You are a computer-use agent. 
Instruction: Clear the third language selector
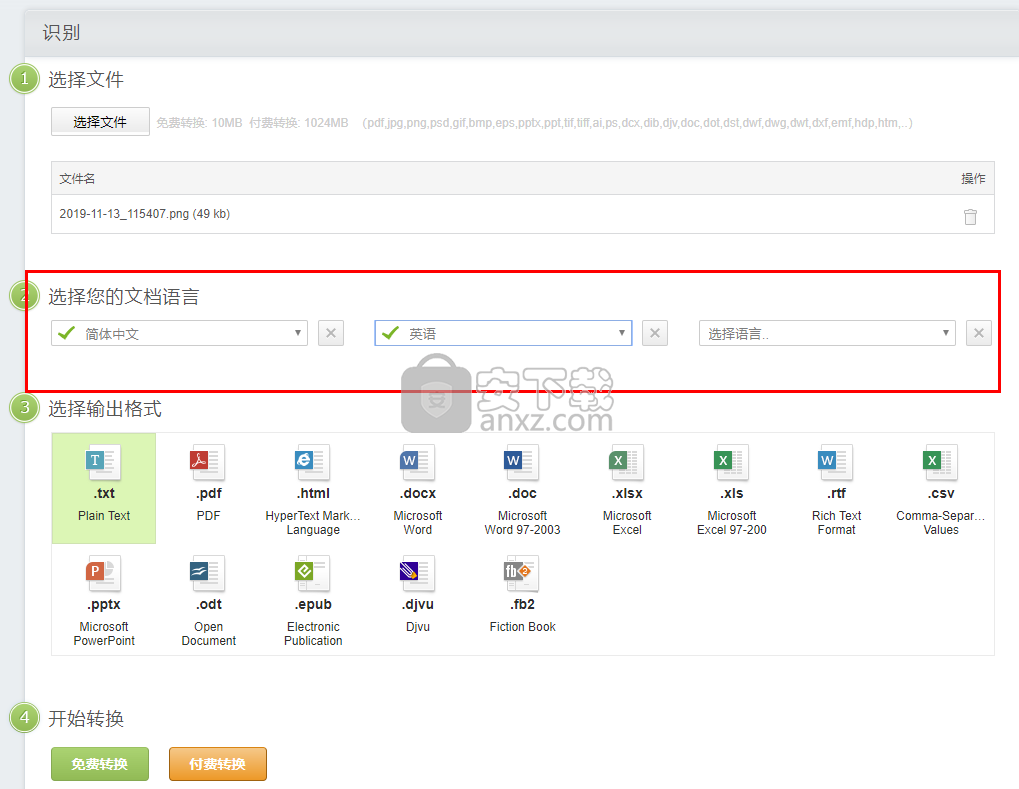pyautogui.click(x=979, y=333)
